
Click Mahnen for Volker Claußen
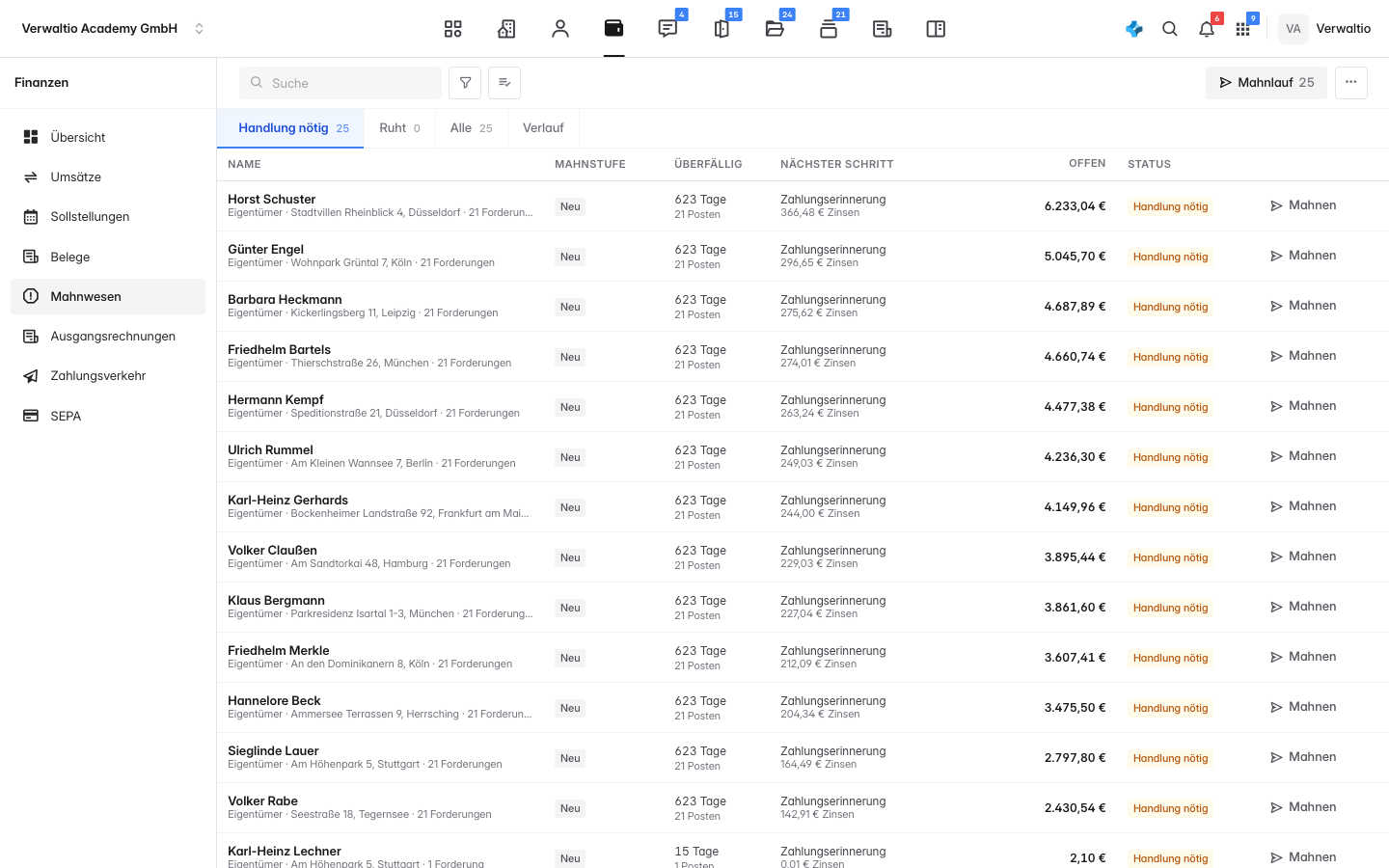(x=1303, y=556)
